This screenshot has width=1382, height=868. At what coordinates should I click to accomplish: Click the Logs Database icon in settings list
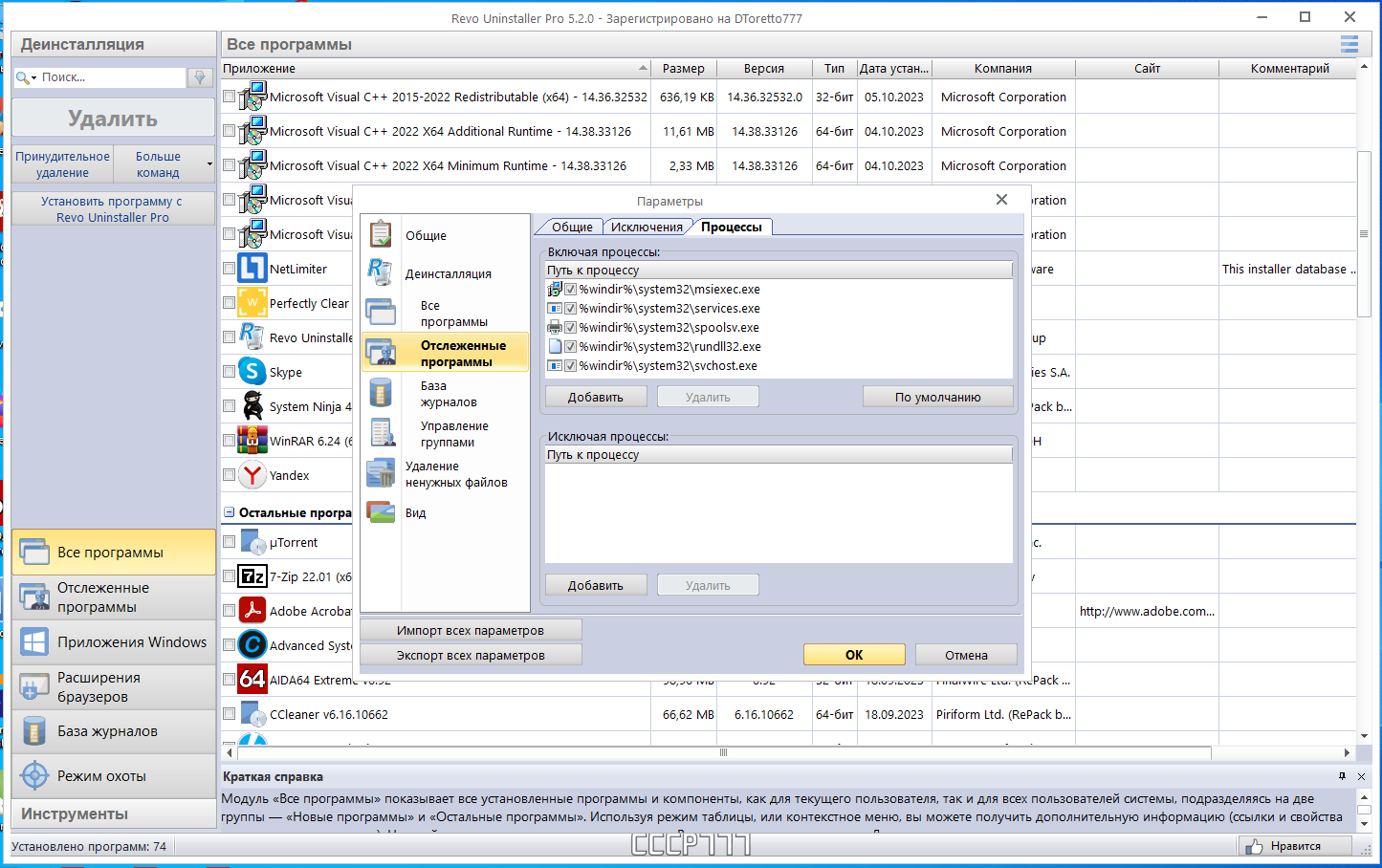pos(381,393)
